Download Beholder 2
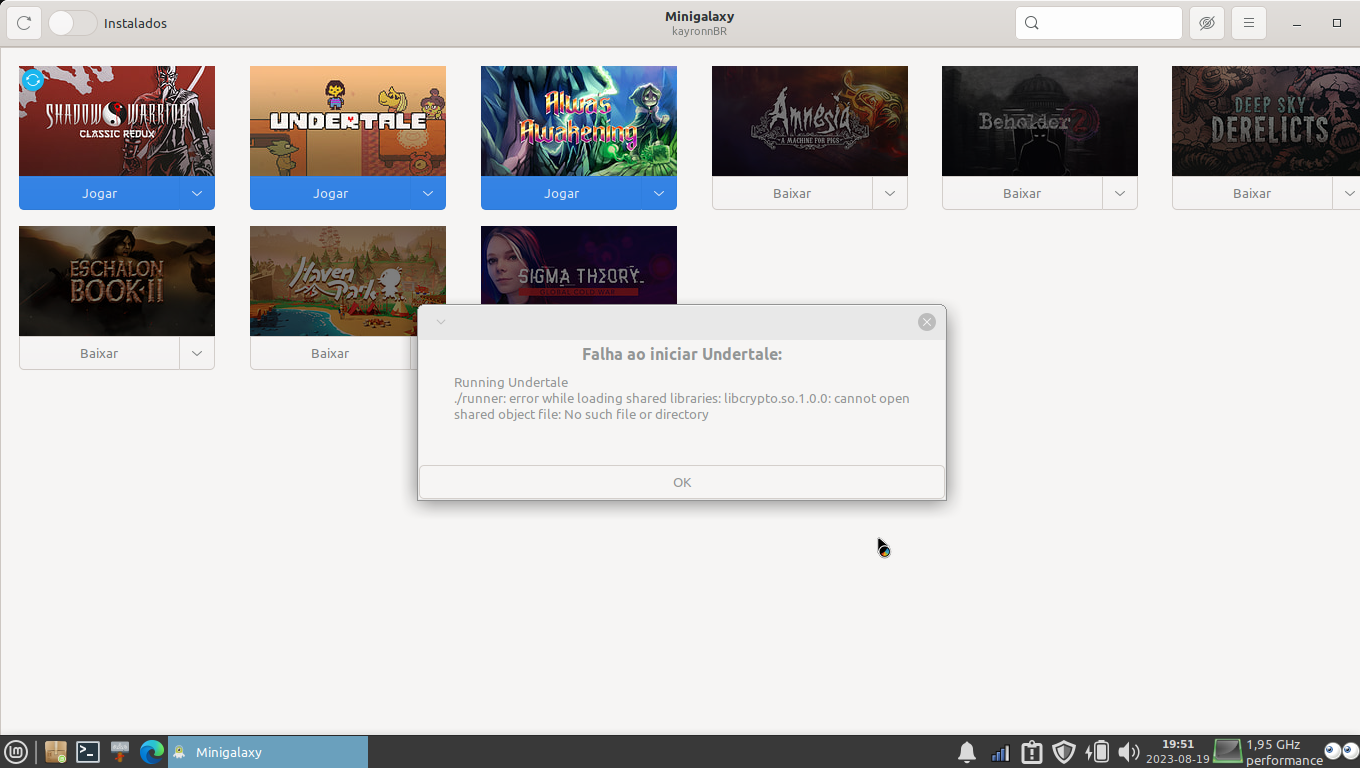 click(x=1022, y=193)
